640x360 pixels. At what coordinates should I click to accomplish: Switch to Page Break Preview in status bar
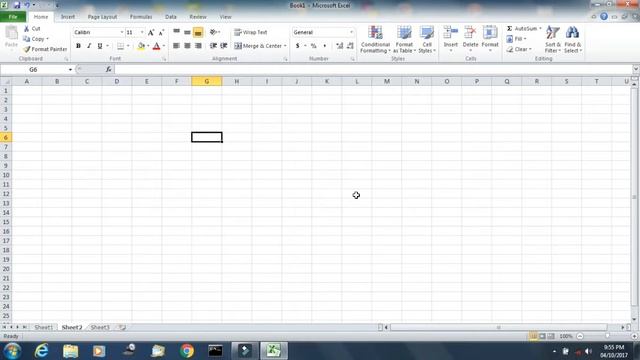click(551, 336)
